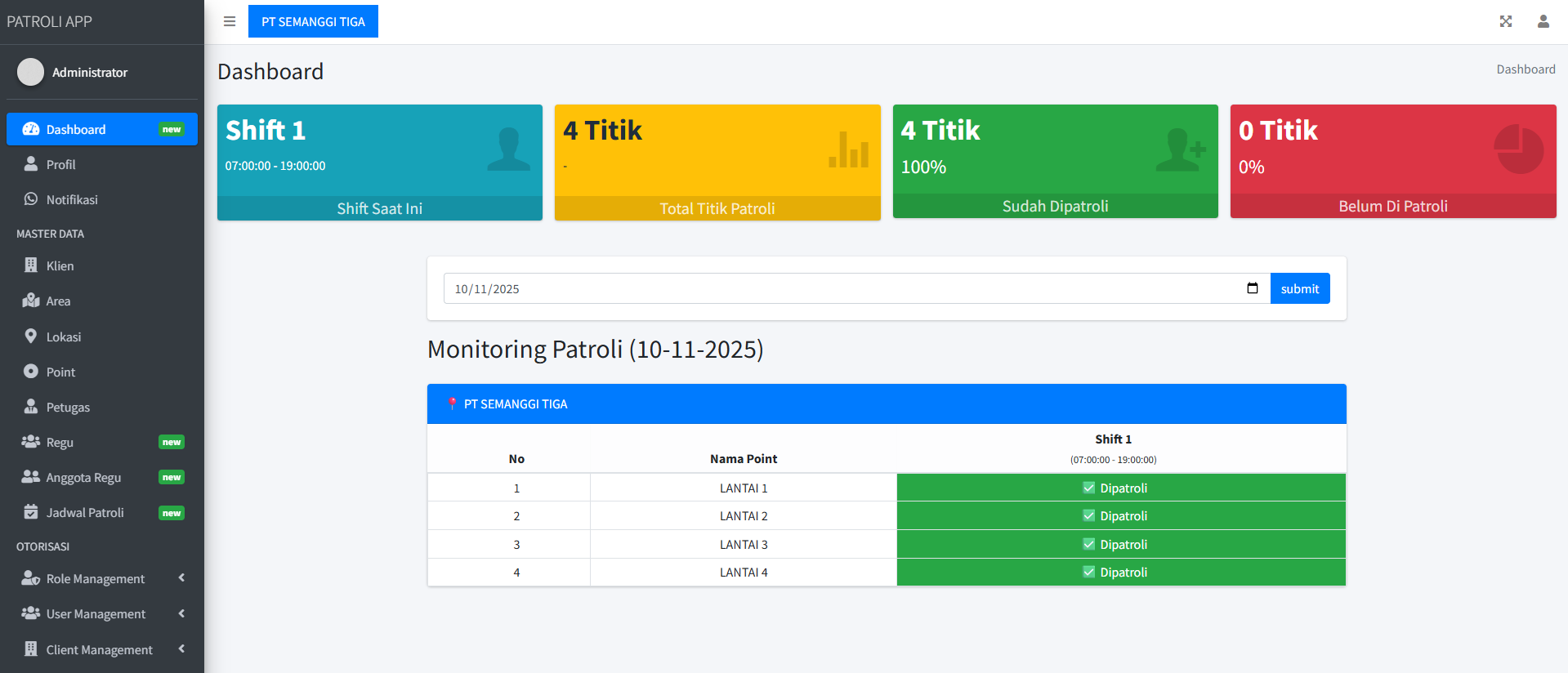Click the date input field

842,288
